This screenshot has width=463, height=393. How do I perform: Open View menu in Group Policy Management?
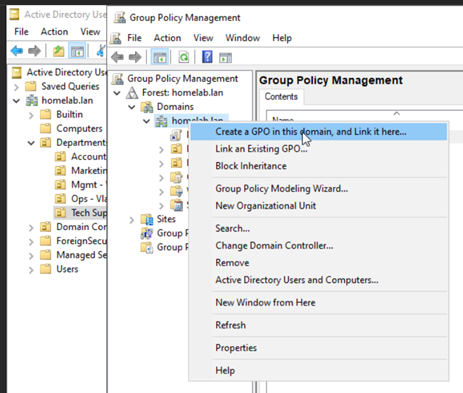tap(203, 38)
